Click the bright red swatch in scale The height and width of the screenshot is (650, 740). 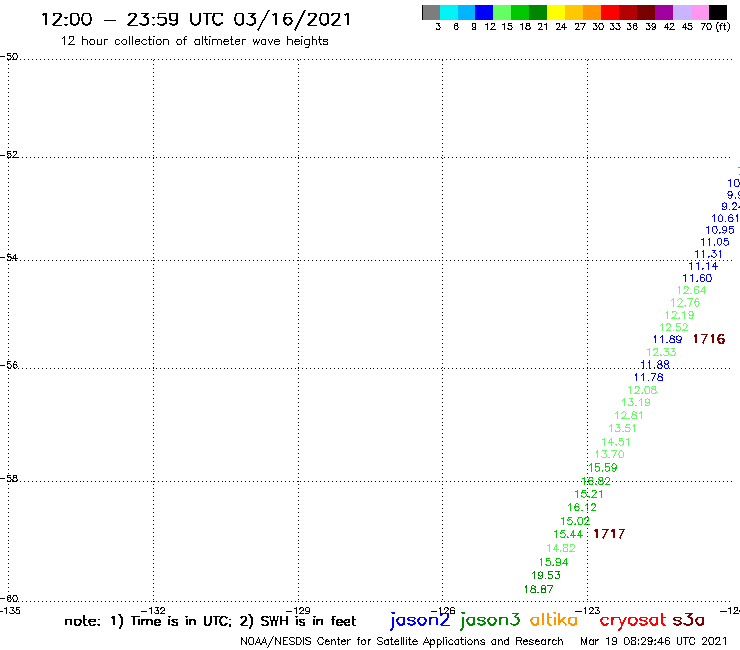tap(610, 12)
